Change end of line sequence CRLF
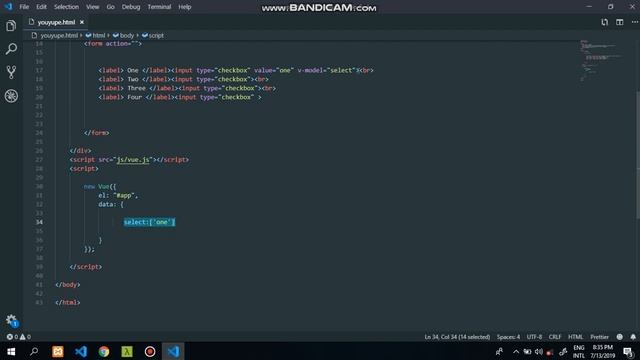 (x=555, y=337)
